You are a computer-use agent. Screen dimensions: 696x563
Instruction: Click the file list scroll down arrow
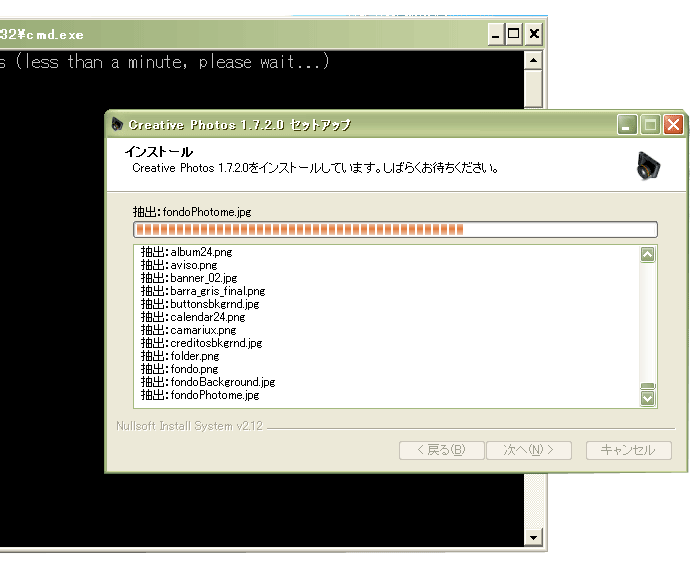[648, 398]
